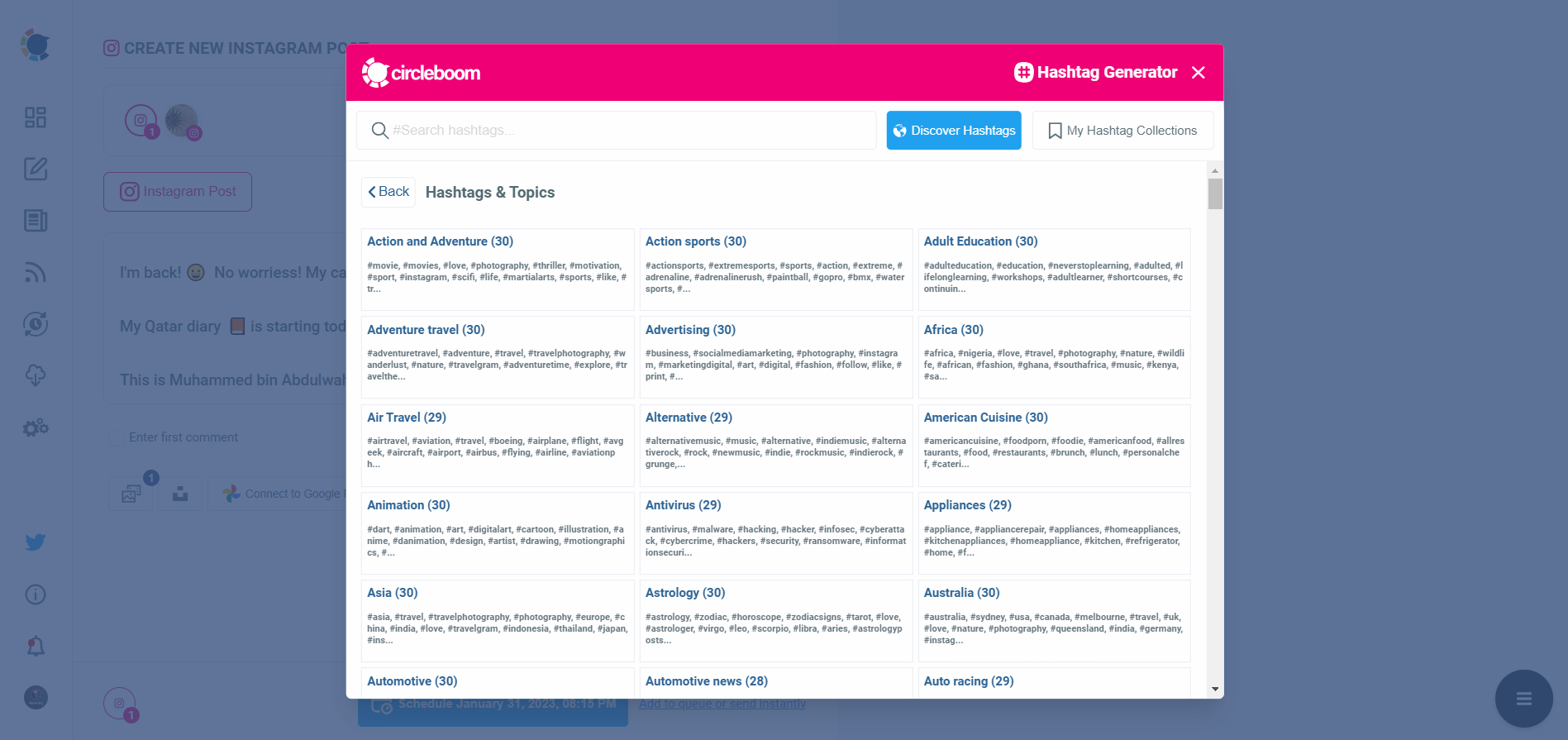The height and width of the screenshot is (740, 1568).
Task: Click Instagram account icon at page bottom
Action: [120, 704]
